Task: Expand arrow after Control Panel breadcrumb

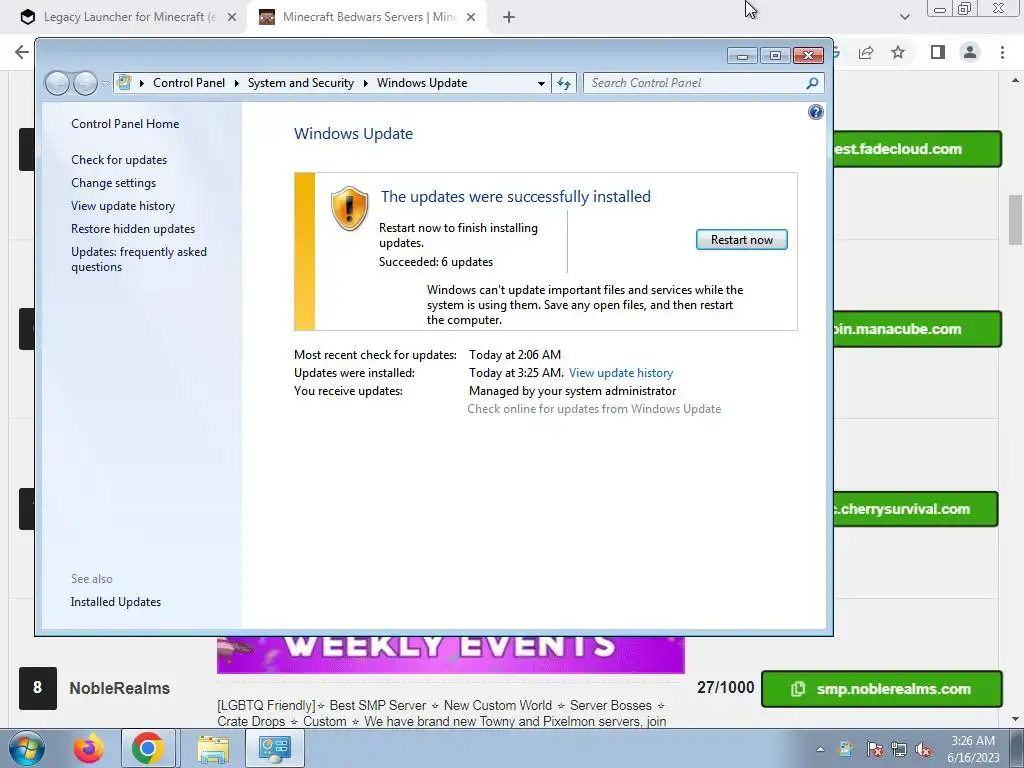Action: coord(236,83)
